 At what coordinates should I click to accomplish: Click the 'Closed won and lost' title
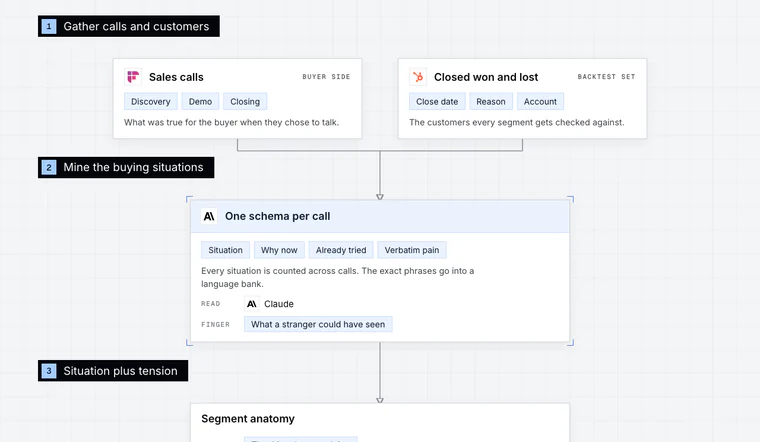pyautogui.click(x=486, y=77)
